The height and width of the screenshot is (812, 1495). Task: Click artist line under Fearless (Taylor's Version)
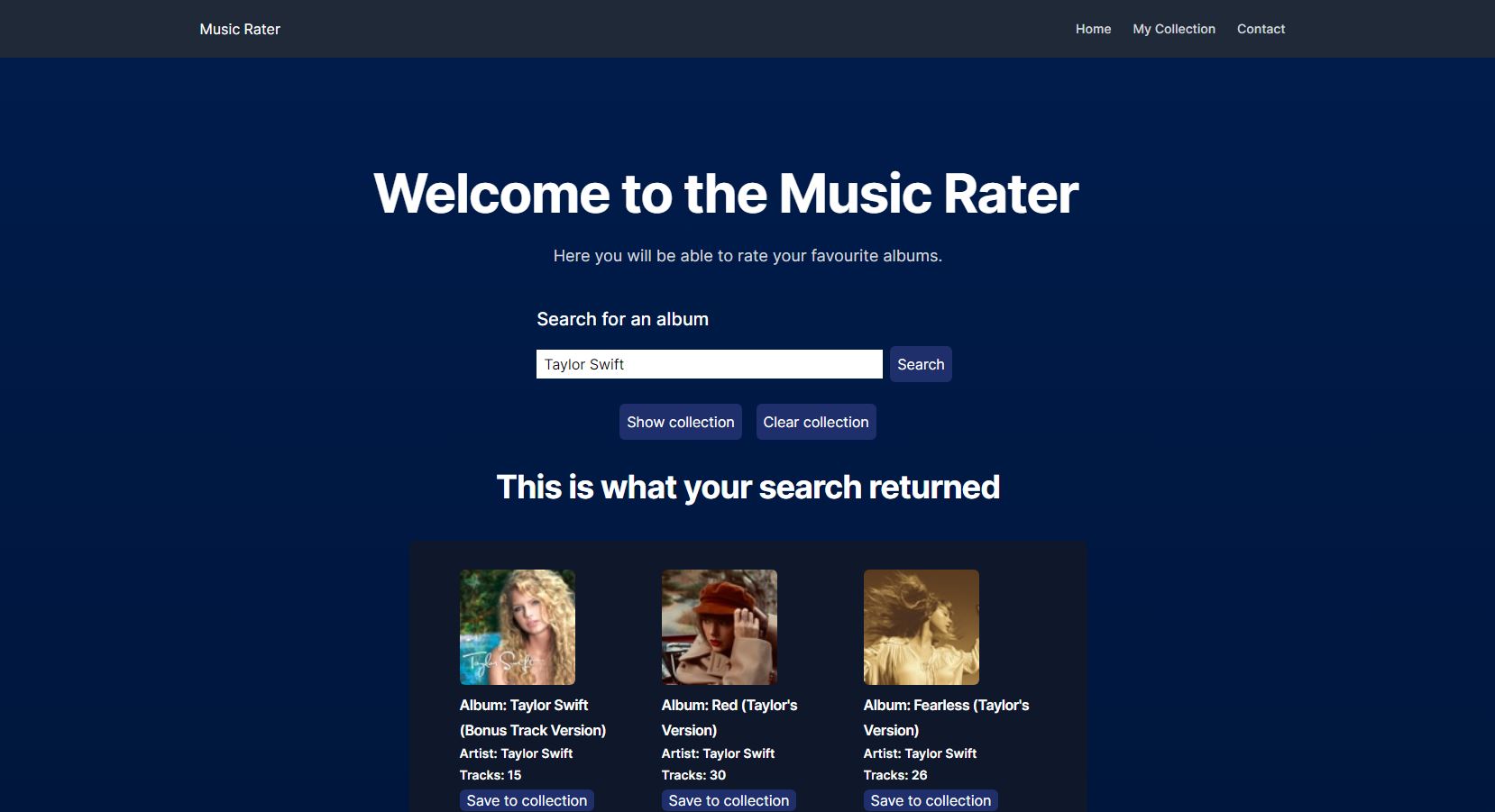[920, 753]
